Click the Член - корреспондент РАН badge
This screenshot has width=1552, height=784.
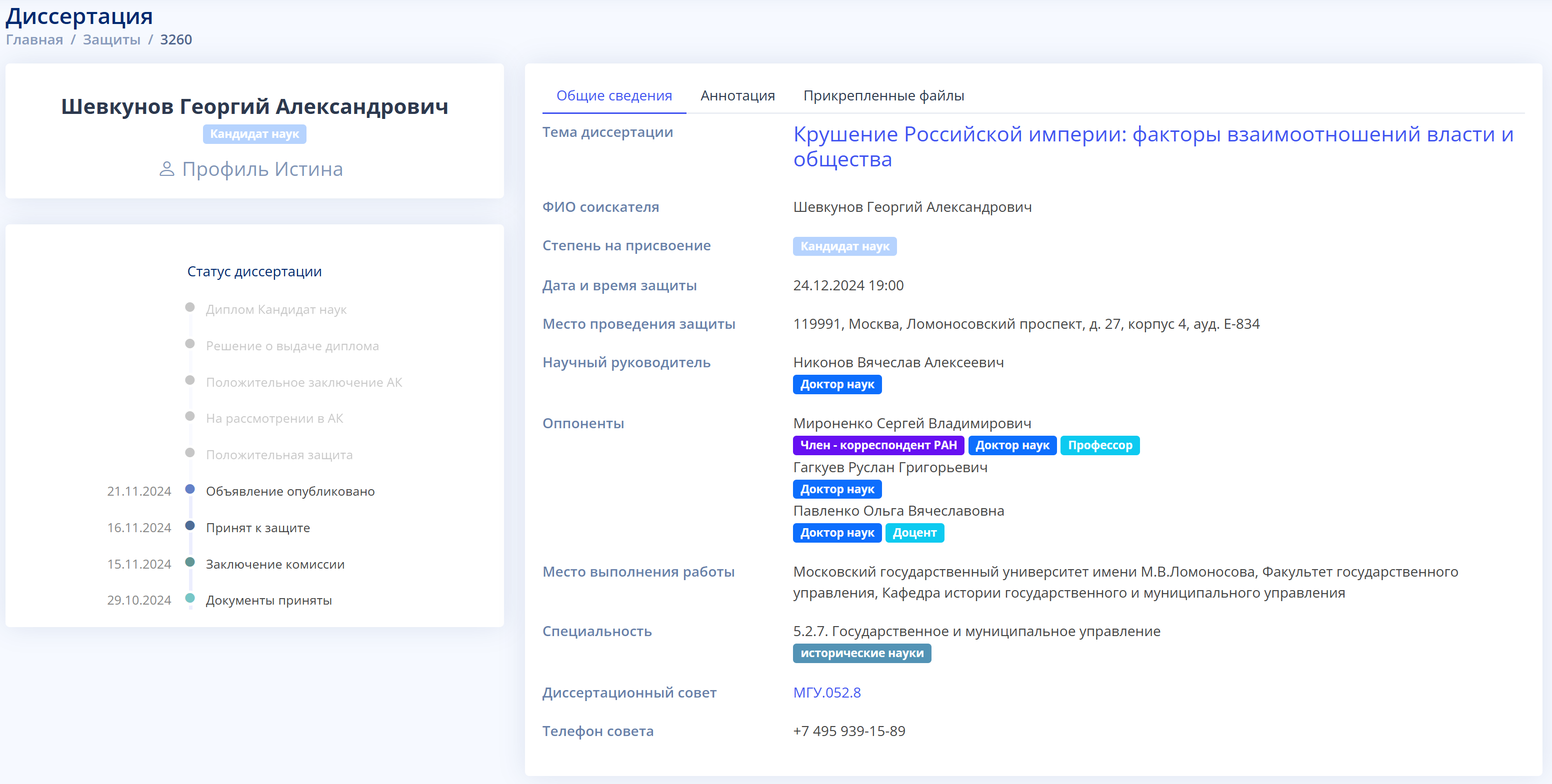tap(878, 445)
